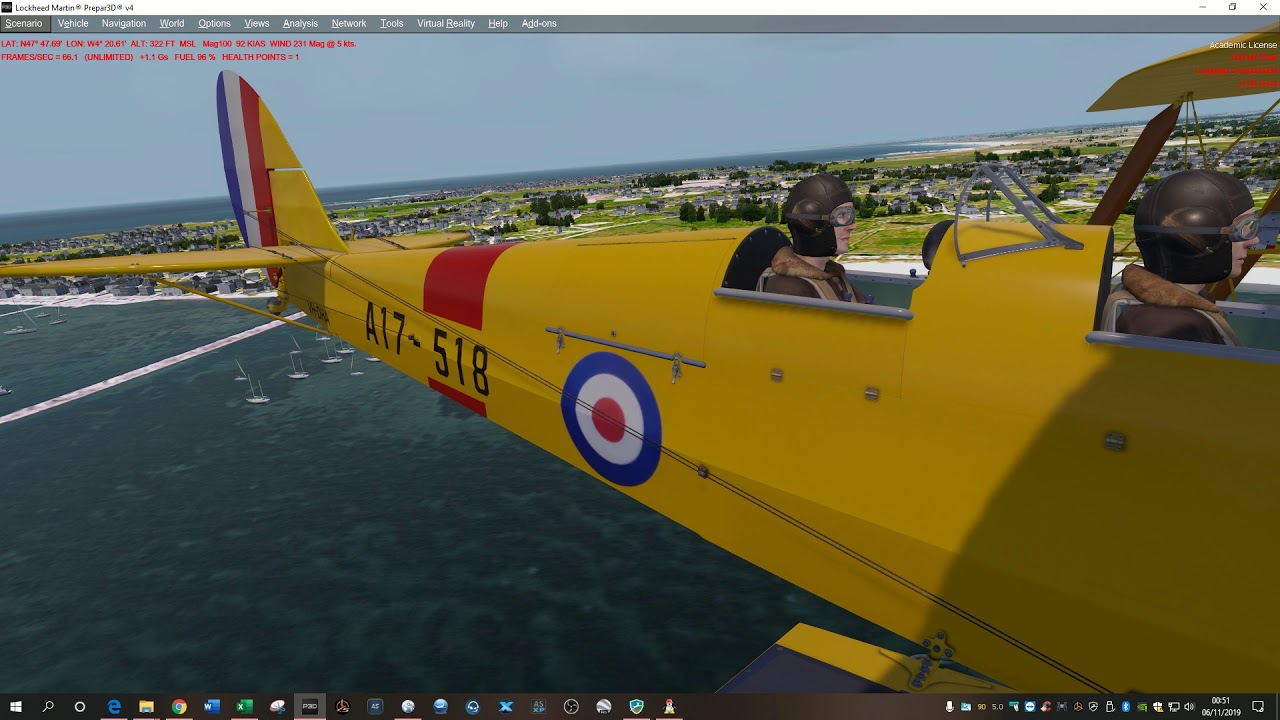Screen dimensions: 1280x720
Task: Open Cortana from the taskbar
Action: 80,707
